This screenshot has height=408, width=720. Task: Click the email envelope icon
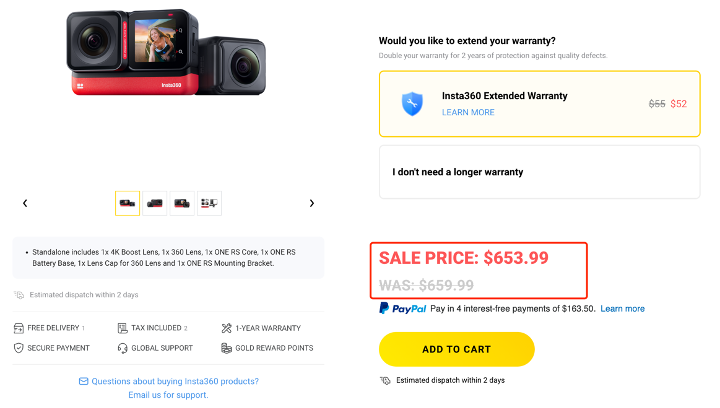[x=84, y=381]
